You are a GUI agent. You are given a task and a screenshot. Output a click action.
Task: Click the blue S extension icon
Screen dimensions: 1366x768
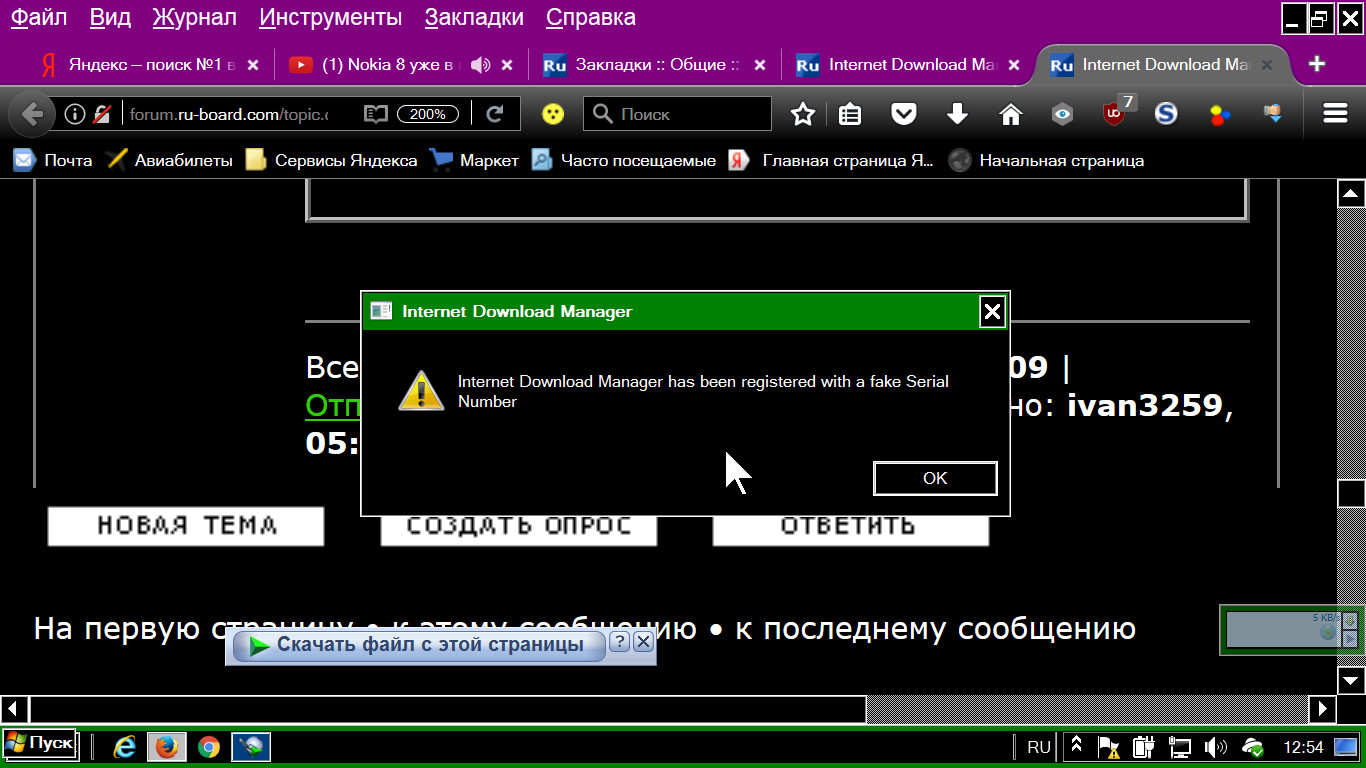point(1166,114)
